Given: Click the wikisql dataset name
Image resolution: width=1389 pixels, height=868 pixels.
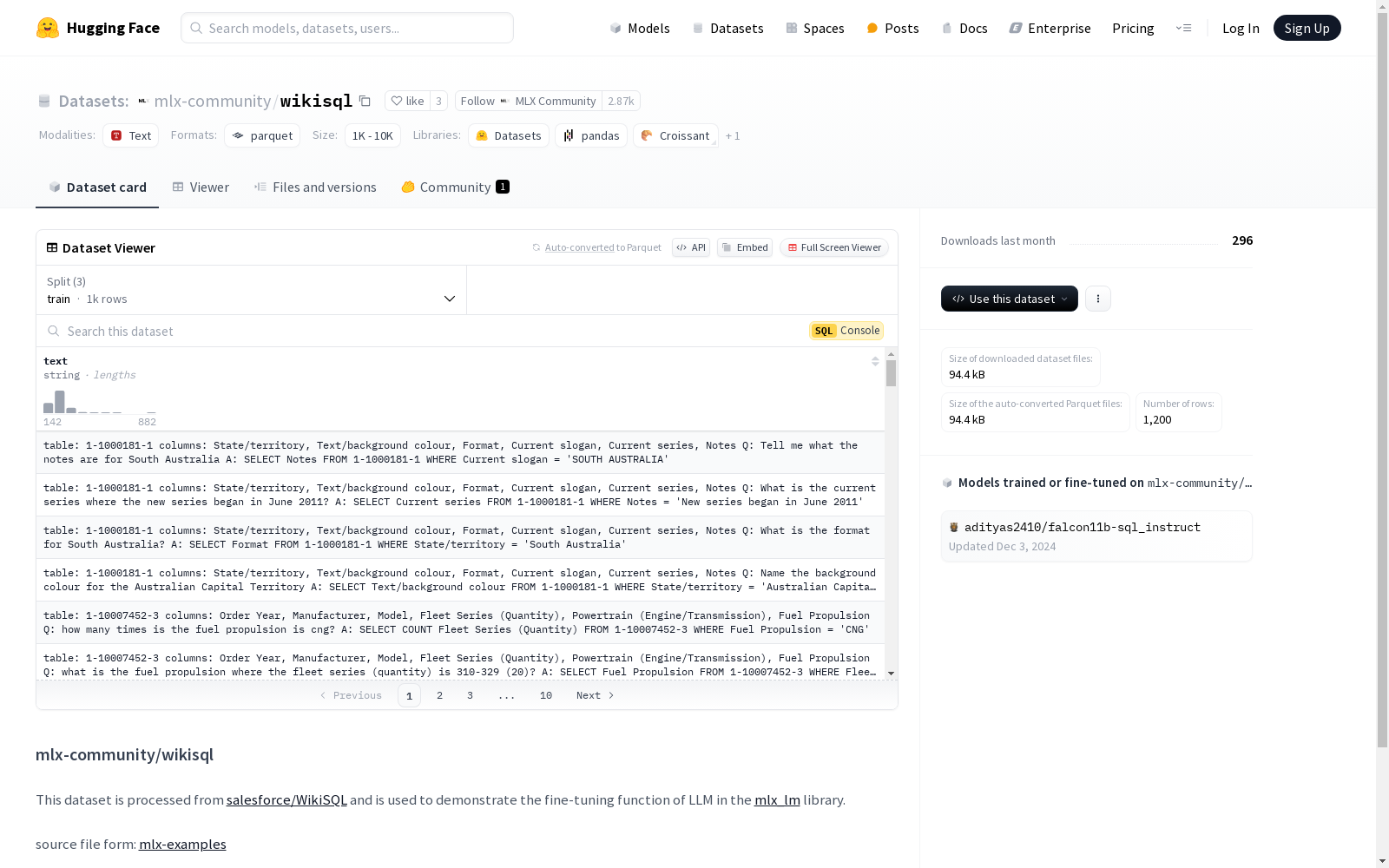Looking at the screenshot, I should click(x=316, y=101).
